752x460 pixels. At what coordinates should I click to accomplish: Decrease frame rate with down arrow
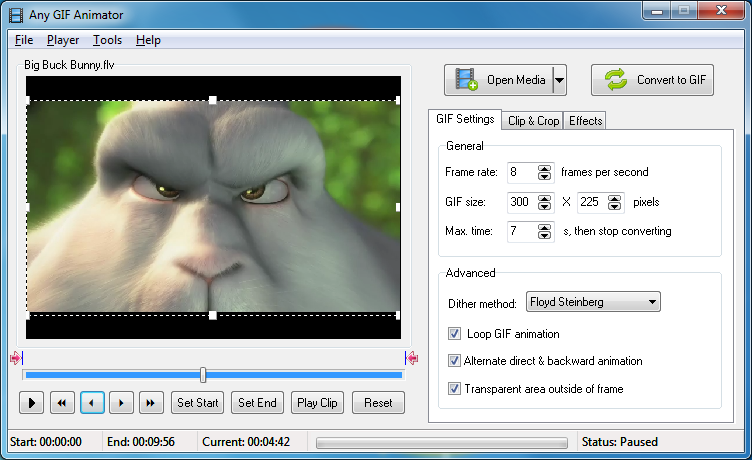coord(544,176)
